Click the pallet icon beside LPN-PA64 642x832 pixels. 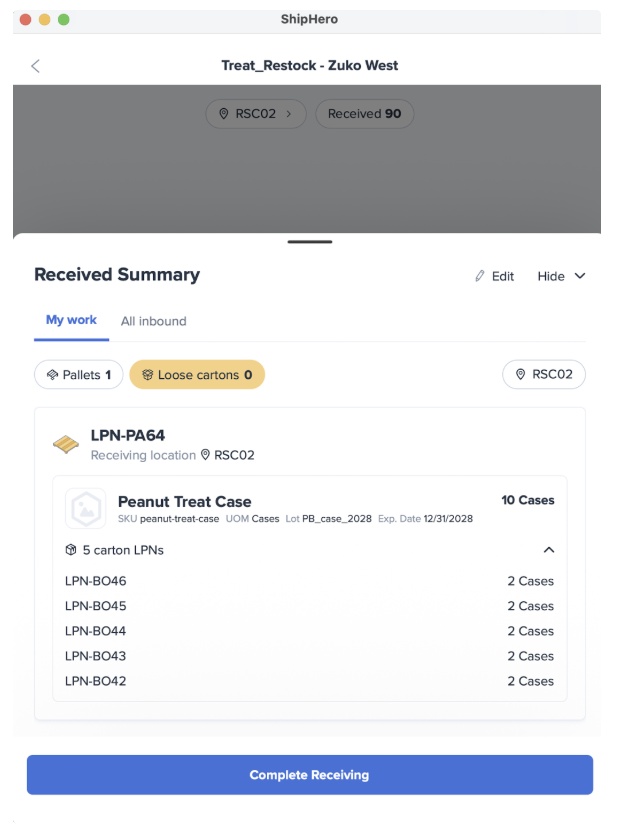click(66, 444)
